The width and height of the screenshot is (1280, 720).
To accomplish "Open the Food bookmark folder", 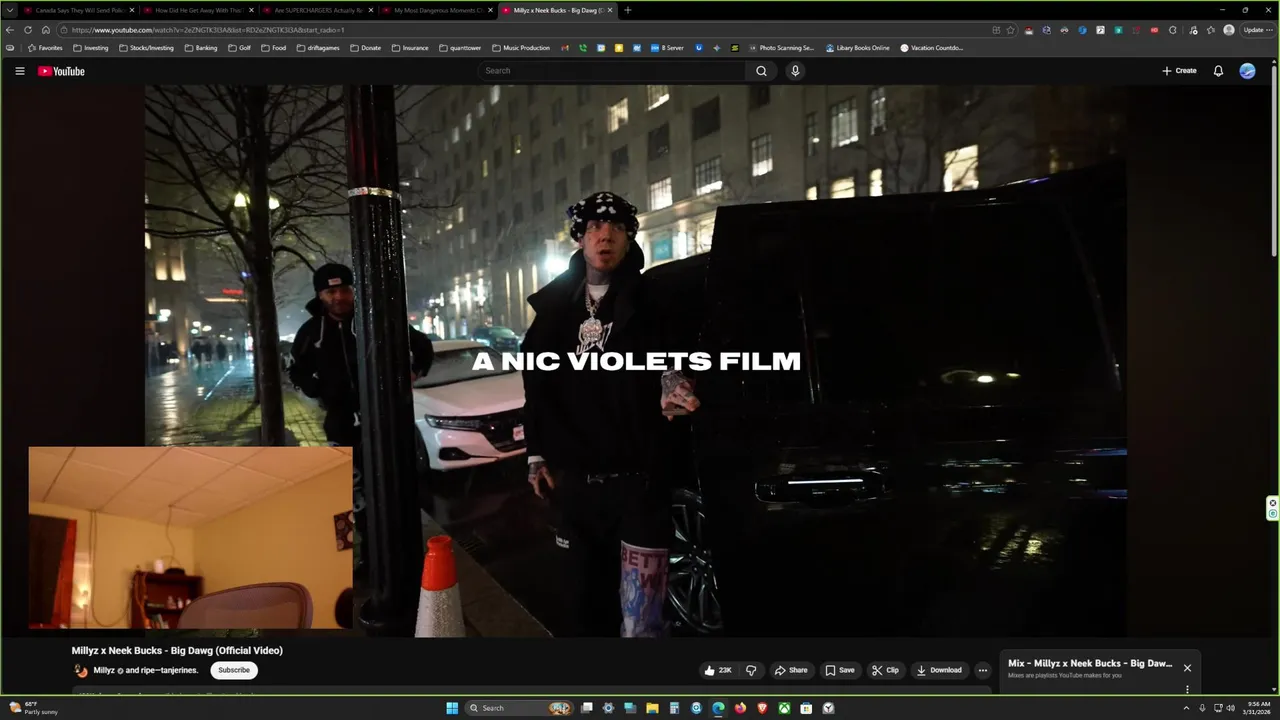I will coord(274,48).
